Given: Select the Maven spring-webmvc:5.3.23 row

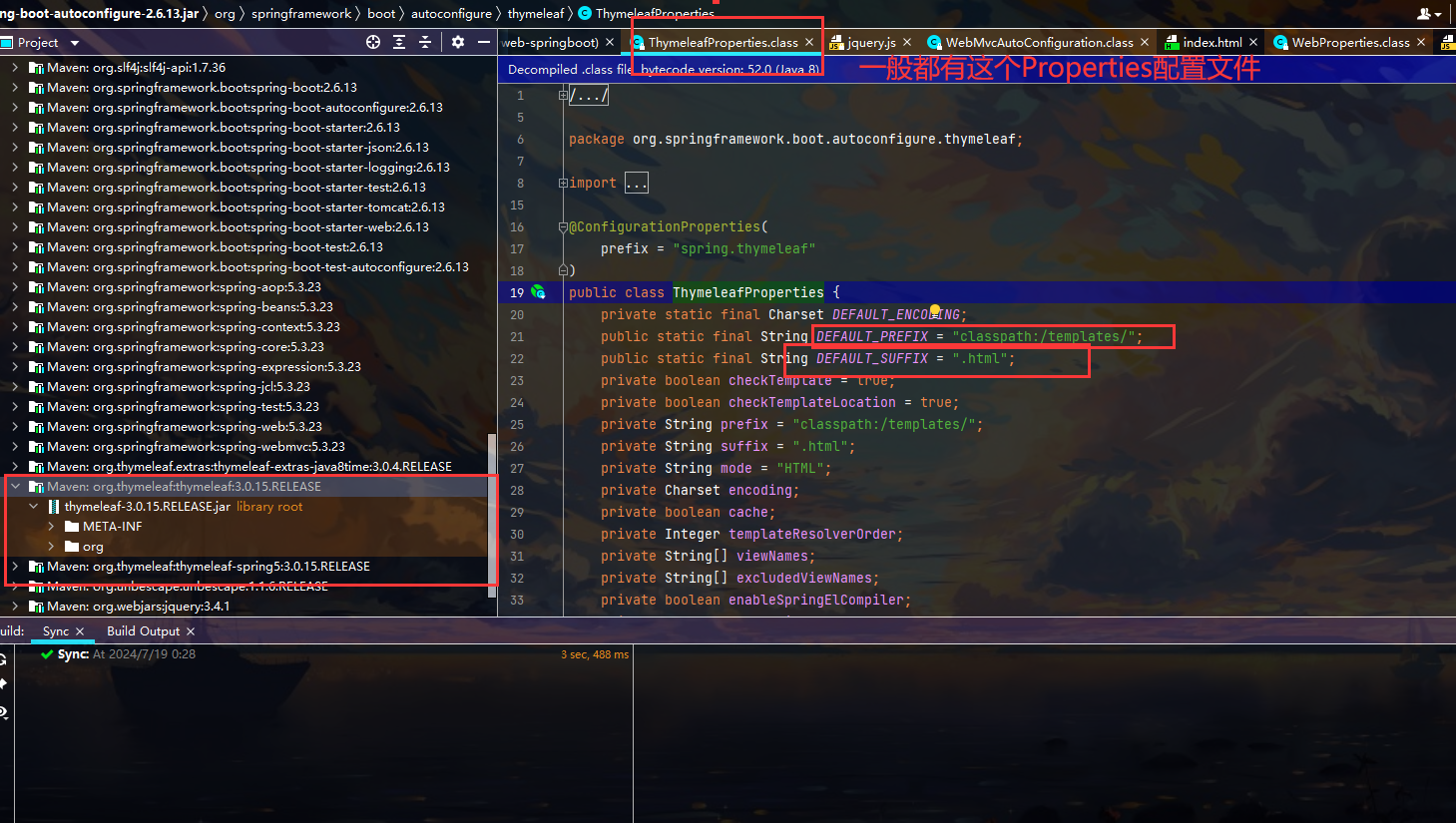Looking at the screenshot, I should tap(243, 447).
